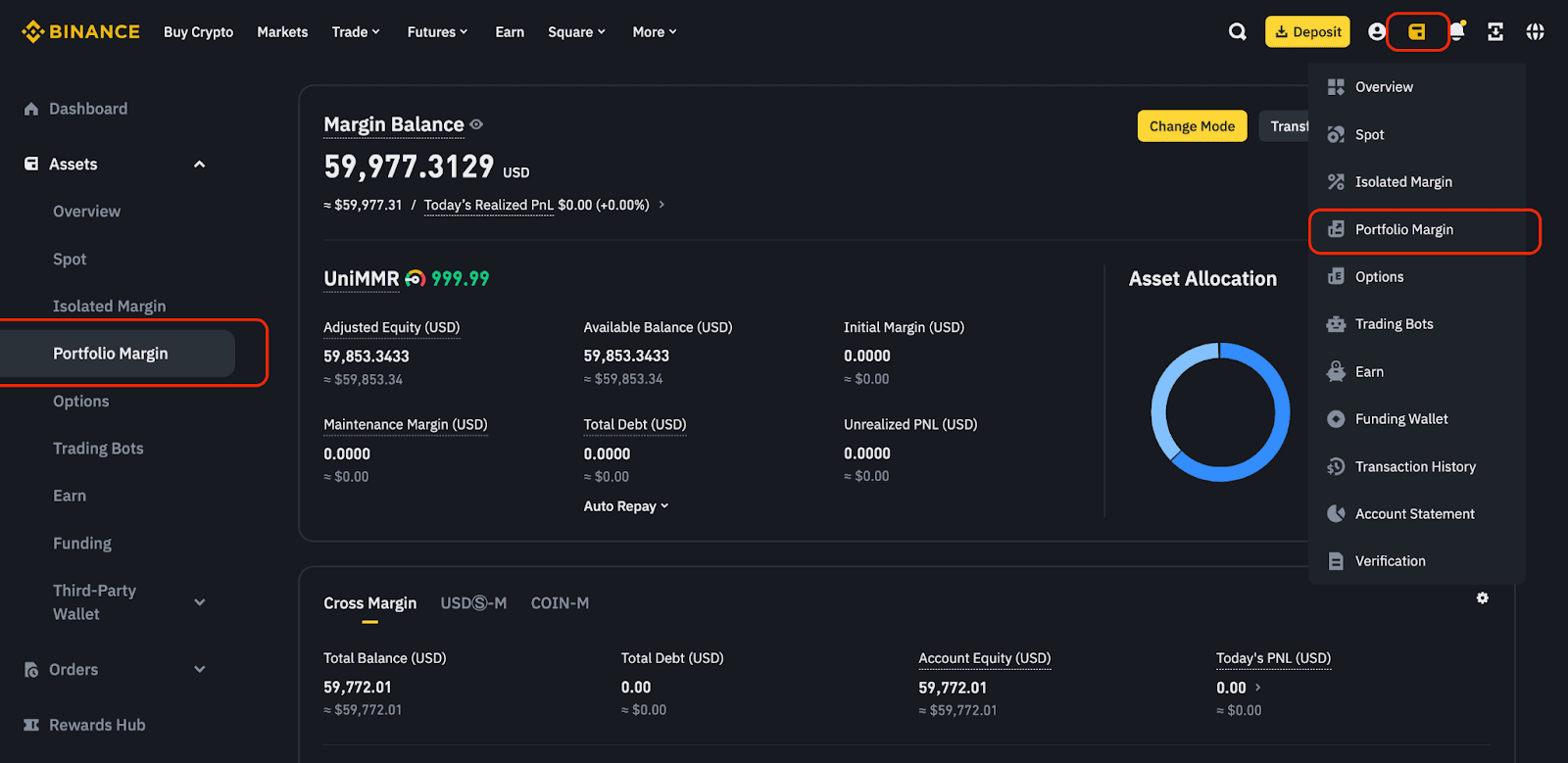Switch to the COIN-M tab
This screenshot has width=1568, height=763.
pos(560,603)
